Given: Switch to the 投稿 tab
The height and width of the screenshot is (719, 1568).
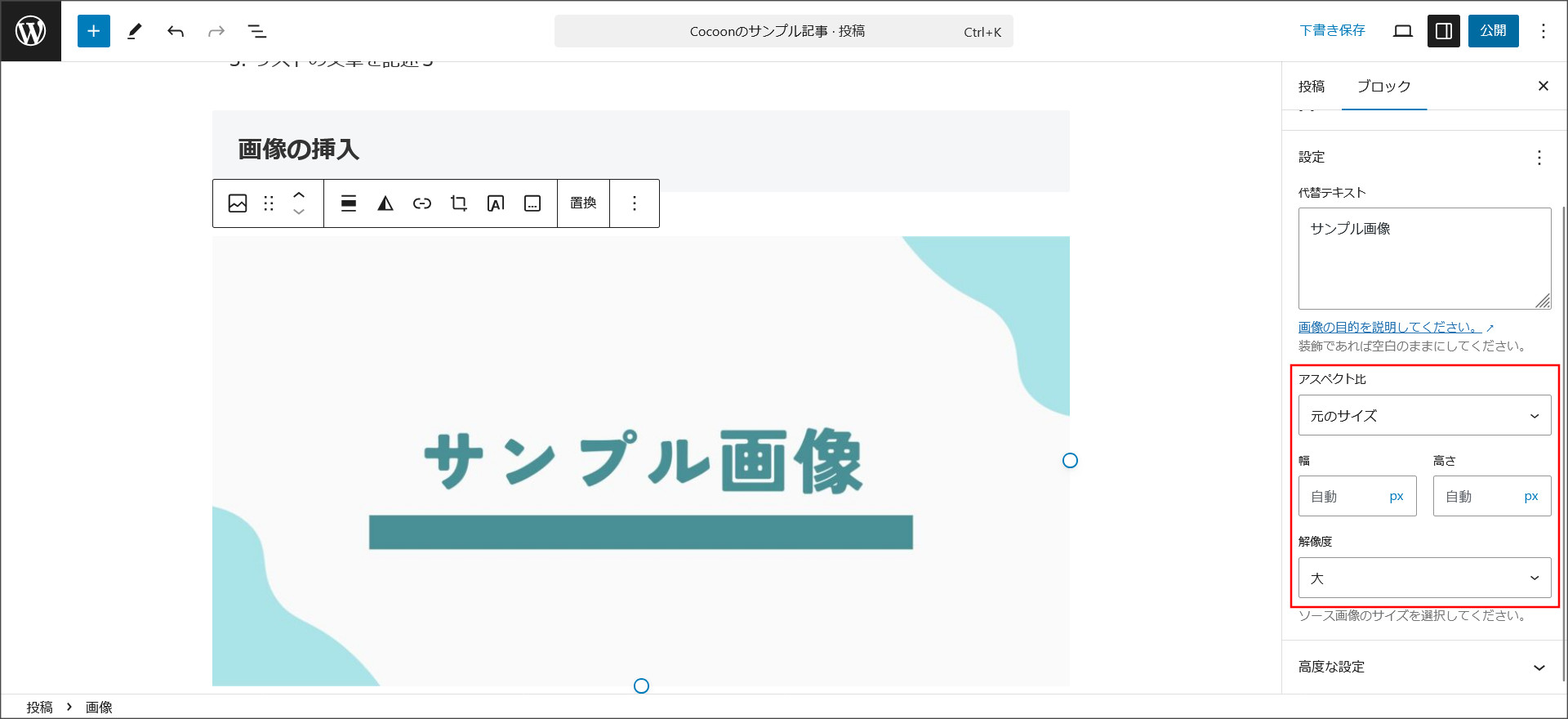Looking at the screenshot, I should (1312, 87).
